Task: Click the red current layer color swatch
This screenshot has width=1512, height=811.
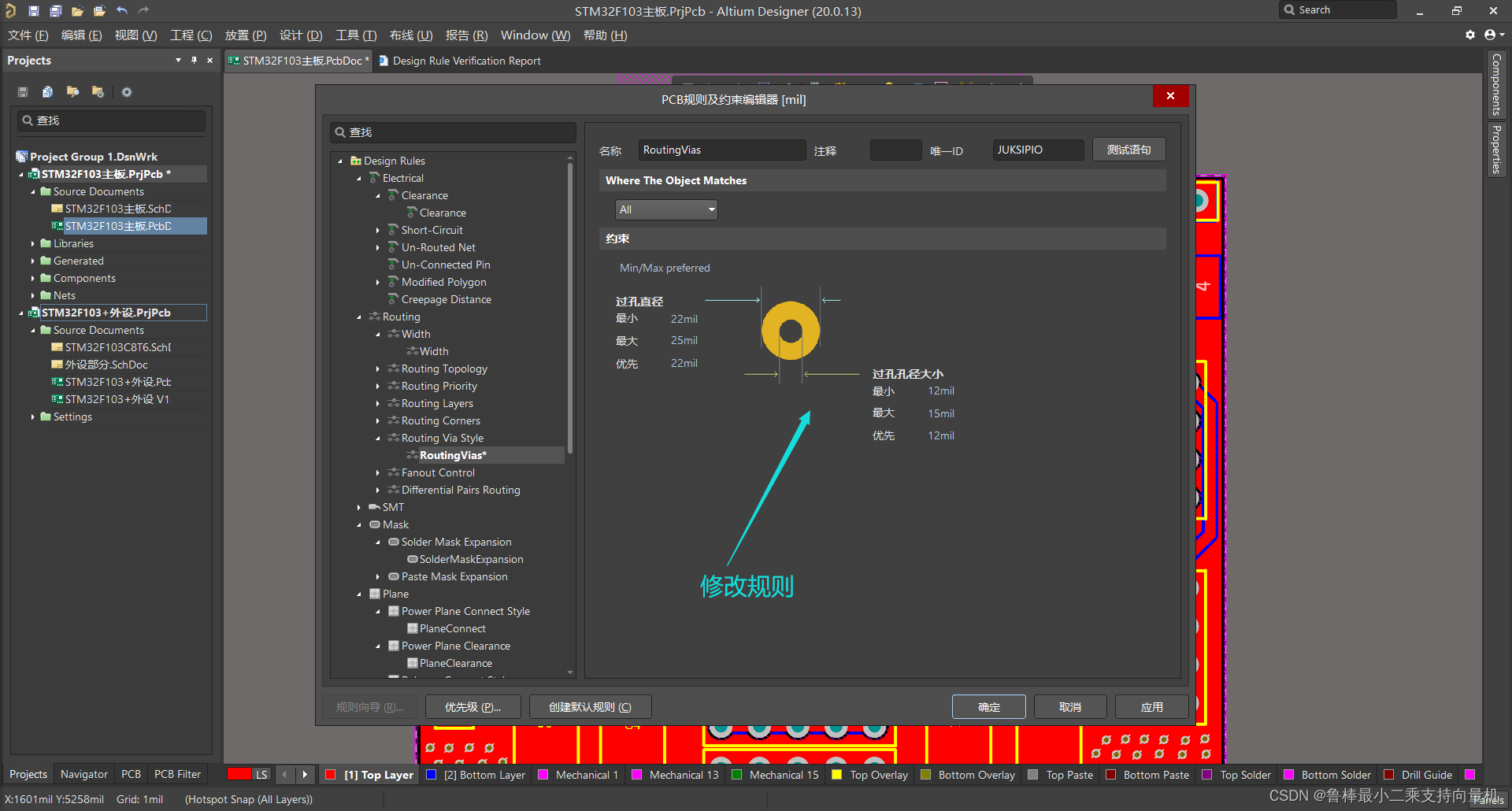Action: click(239, 774)
